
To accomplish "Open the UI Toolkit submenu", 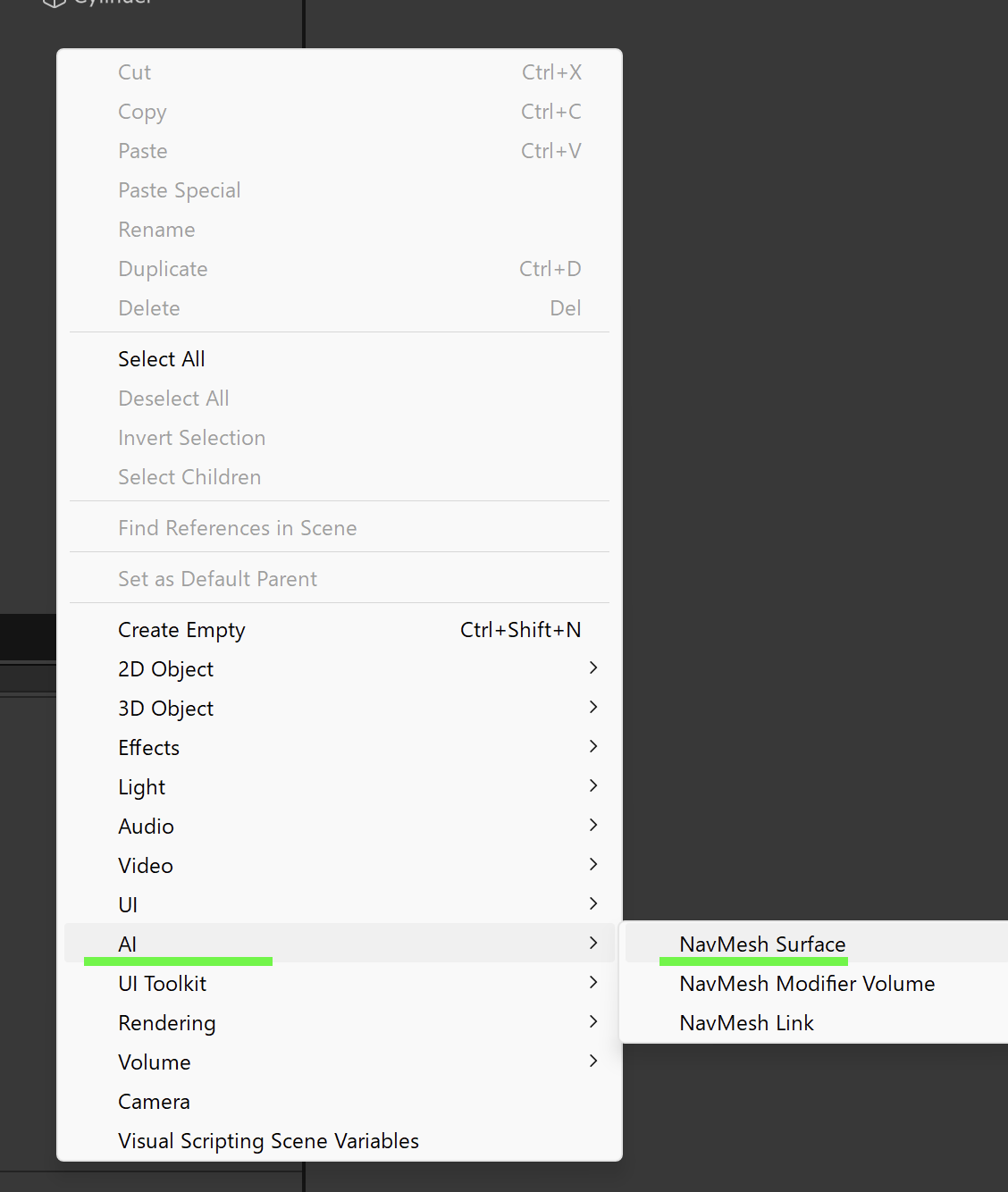I will click(x=162, y=983).
